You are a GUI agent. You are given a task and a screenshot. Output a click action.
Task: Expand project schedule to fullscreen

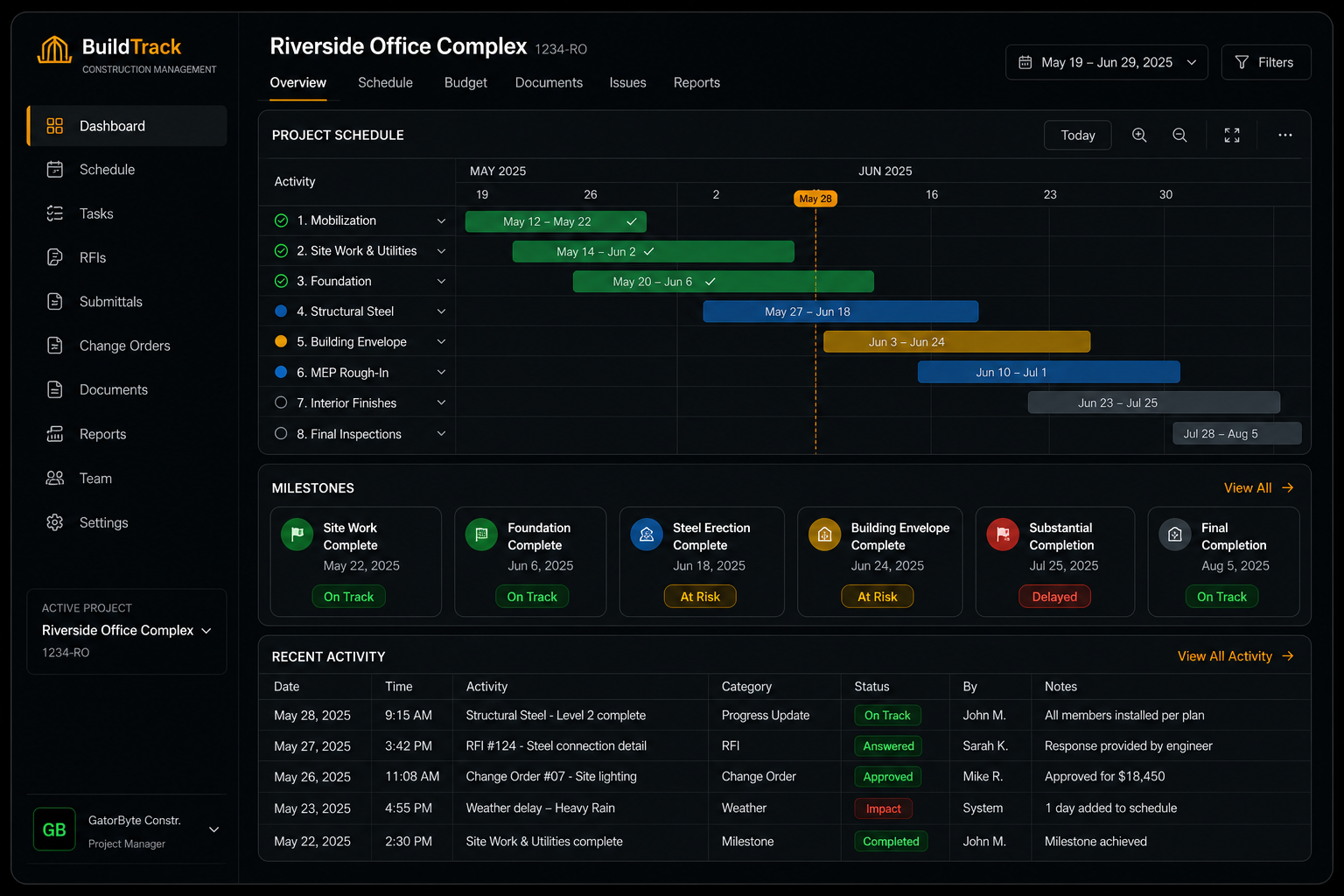click(1232, 135)
